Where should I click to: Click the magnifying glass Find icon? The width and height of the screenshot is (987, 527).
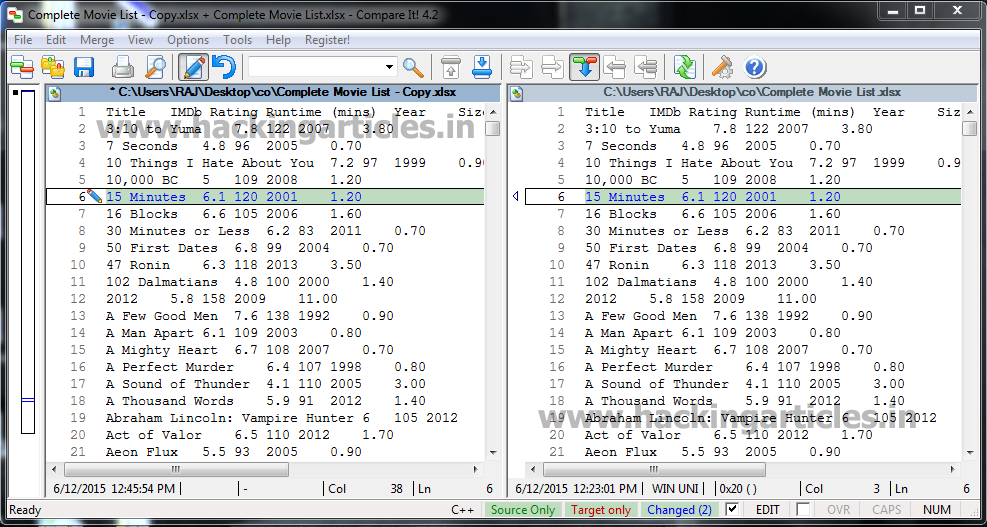(414, 67)
